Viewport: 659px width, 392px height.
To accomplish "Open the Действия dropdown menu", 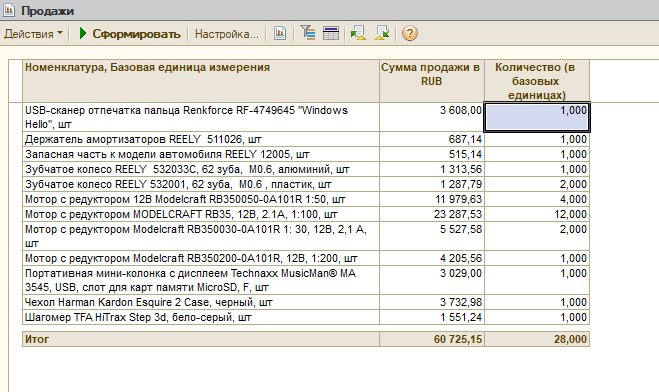I will click(x=33, y=34).
